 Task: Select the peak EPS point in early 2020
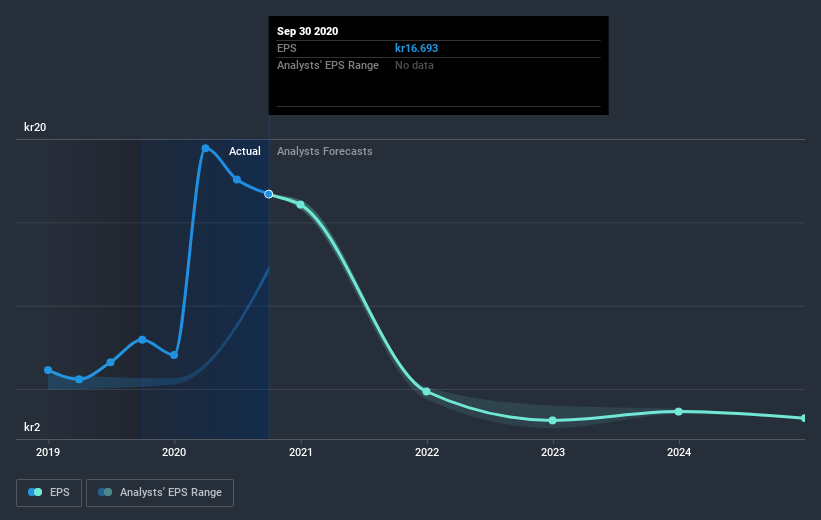point(205,149)
